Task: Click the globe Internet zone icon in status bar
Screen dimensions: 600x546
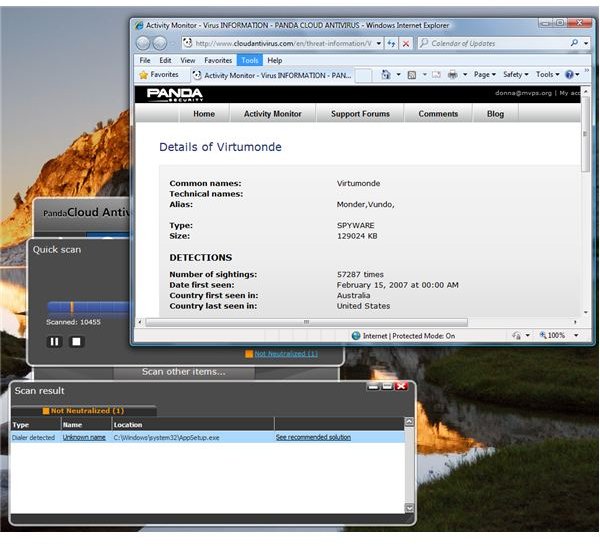Action: point(356,336)
